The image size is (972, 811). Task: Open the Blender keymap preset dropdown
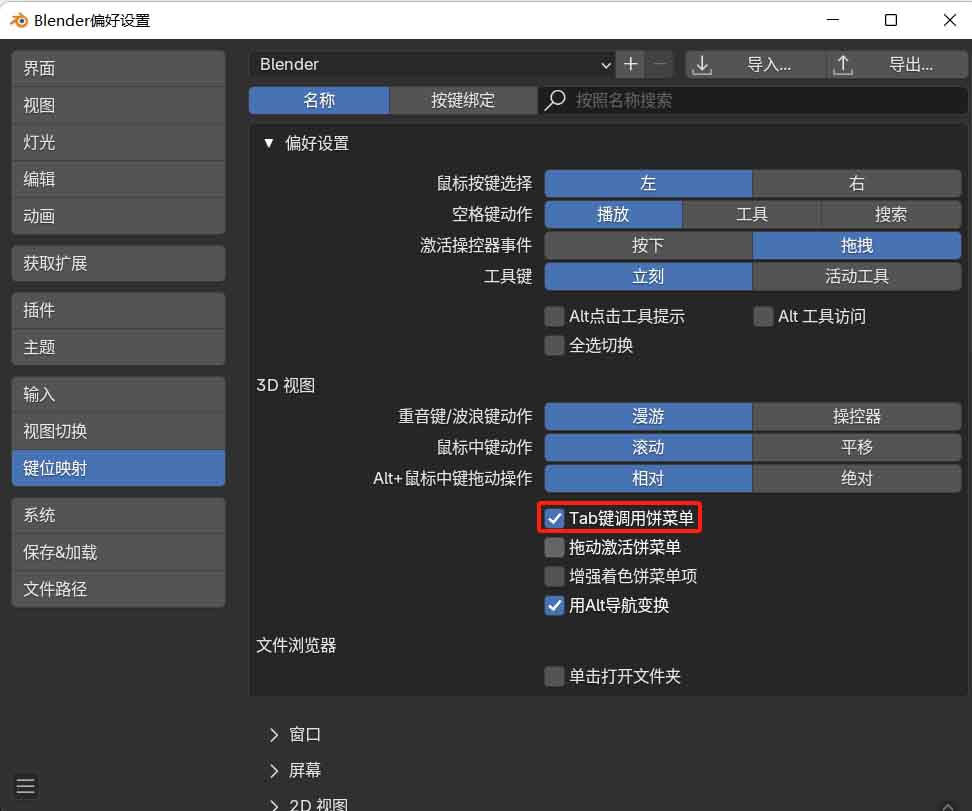pyautogui.click(x=433, y=64)
